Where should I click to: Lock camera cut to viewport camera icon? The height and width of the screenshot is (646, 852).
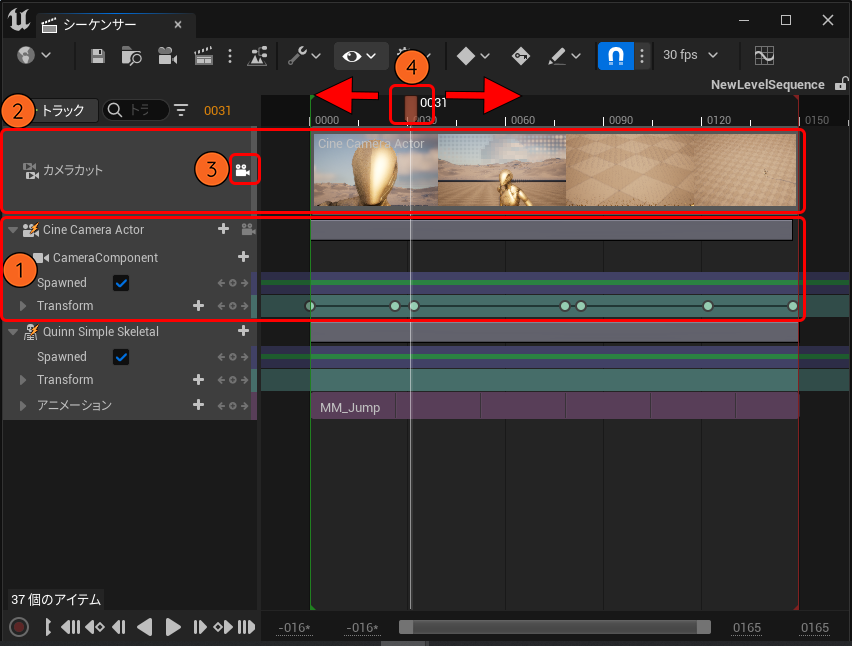(242, 170)
